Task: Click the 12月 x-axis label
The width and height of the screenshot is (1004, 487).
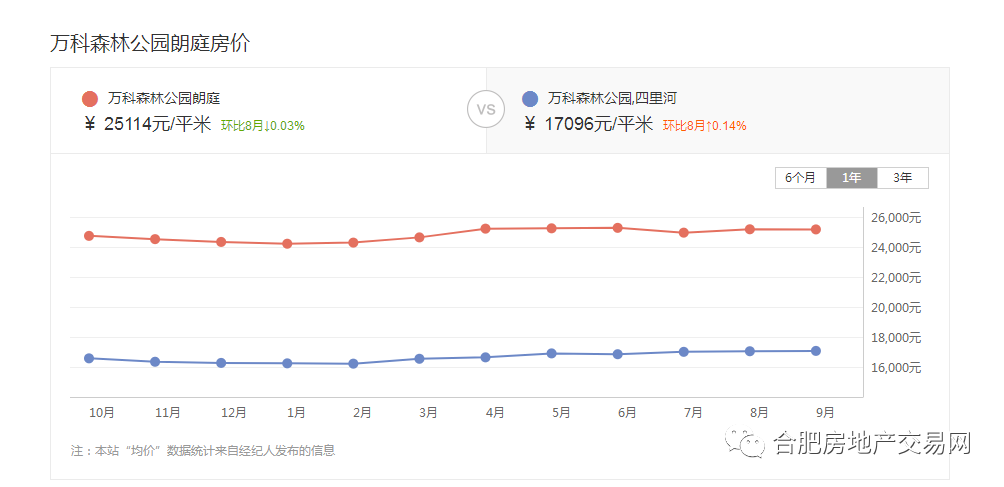Action: [234, 413]
